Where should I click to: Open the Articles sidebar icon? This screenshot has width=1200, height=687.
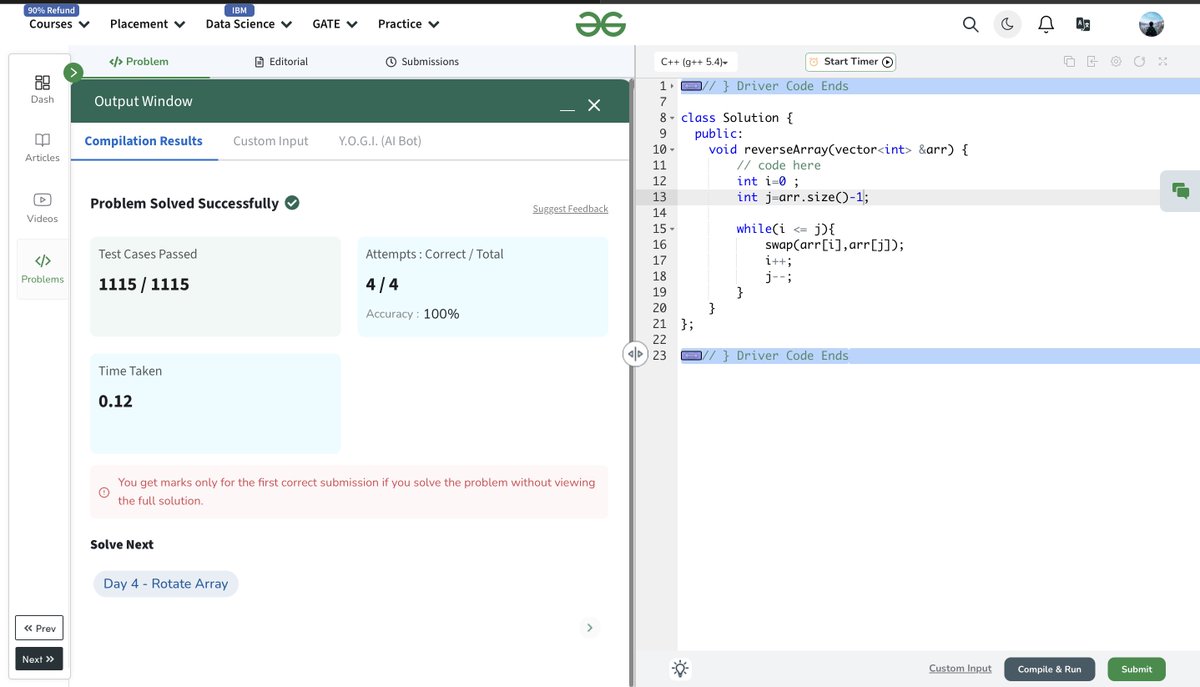point(42,147)
